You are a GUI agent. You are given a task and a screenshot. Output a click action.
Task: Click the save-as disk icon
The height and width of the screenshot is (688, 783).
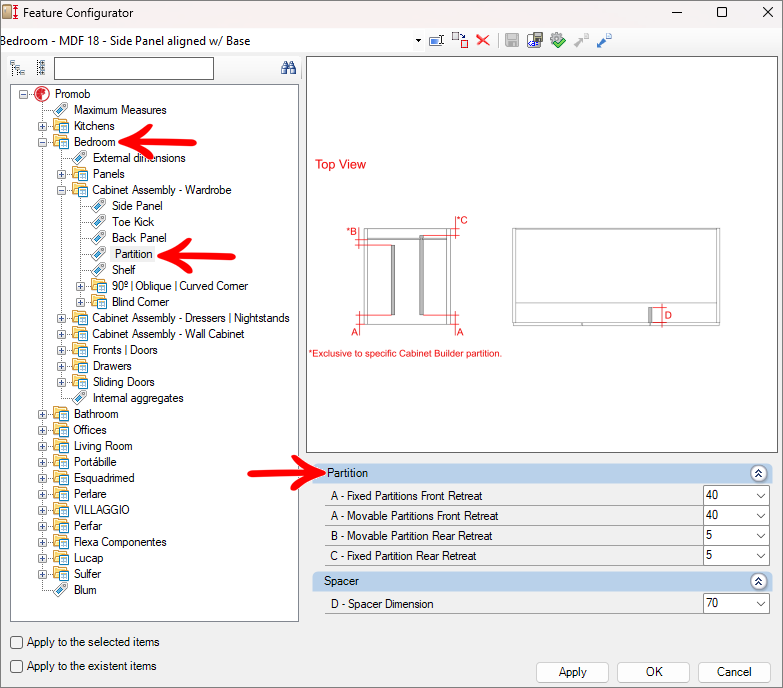point(535,41)
